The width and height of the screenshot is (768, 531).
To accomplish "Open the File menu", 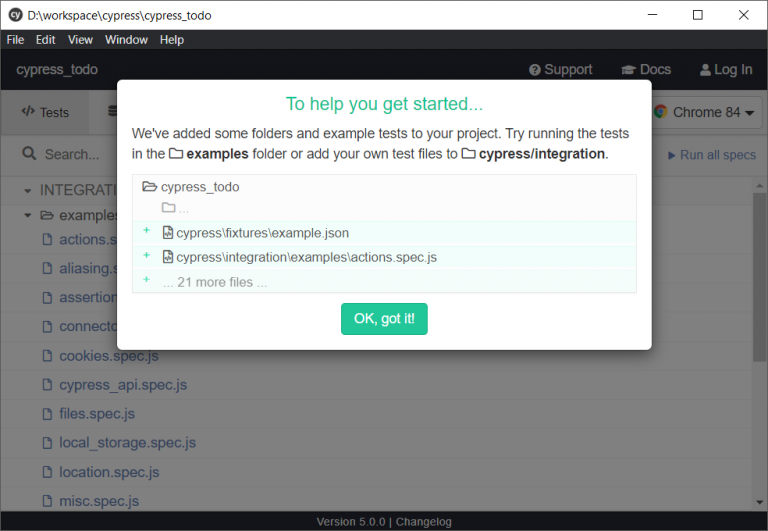I will tap(15, 40).
